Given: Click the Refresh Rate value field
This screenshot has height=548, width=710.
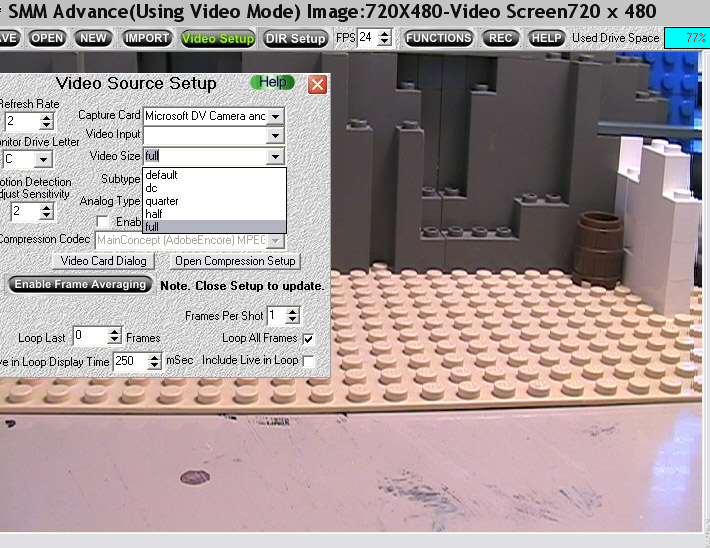Looking at the screenshot, I should pyautogui.click(x=22, y=121).
